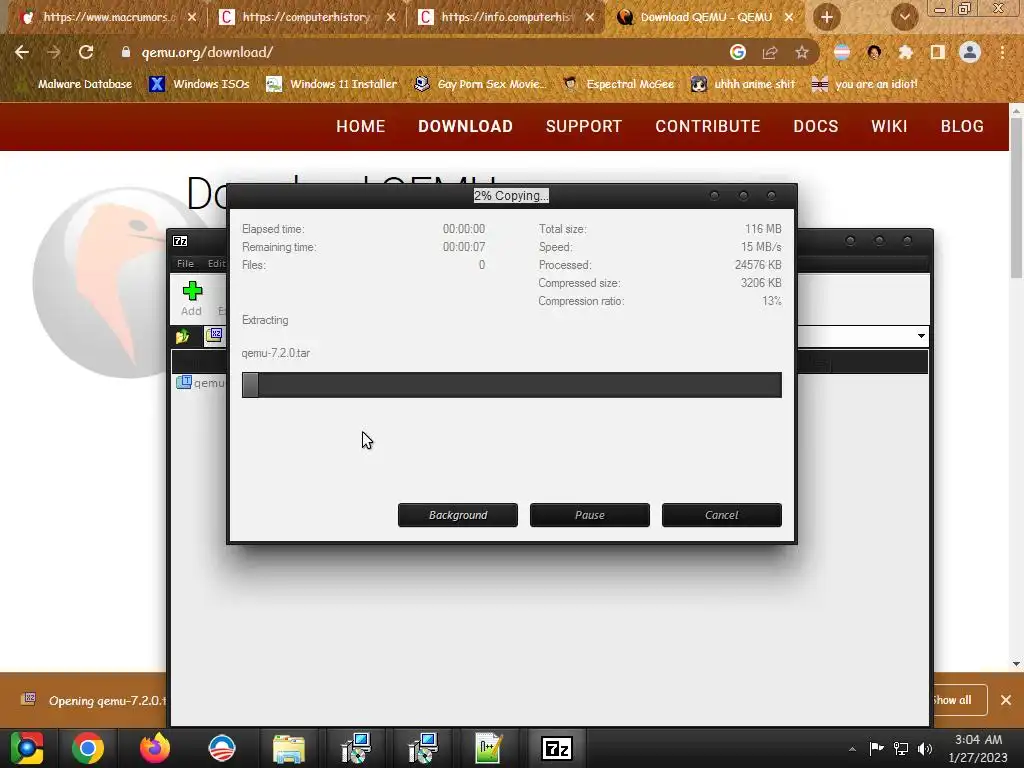Click the extraction progress bar
Viewport: 1024px width, 768px height.
(511, 385)
